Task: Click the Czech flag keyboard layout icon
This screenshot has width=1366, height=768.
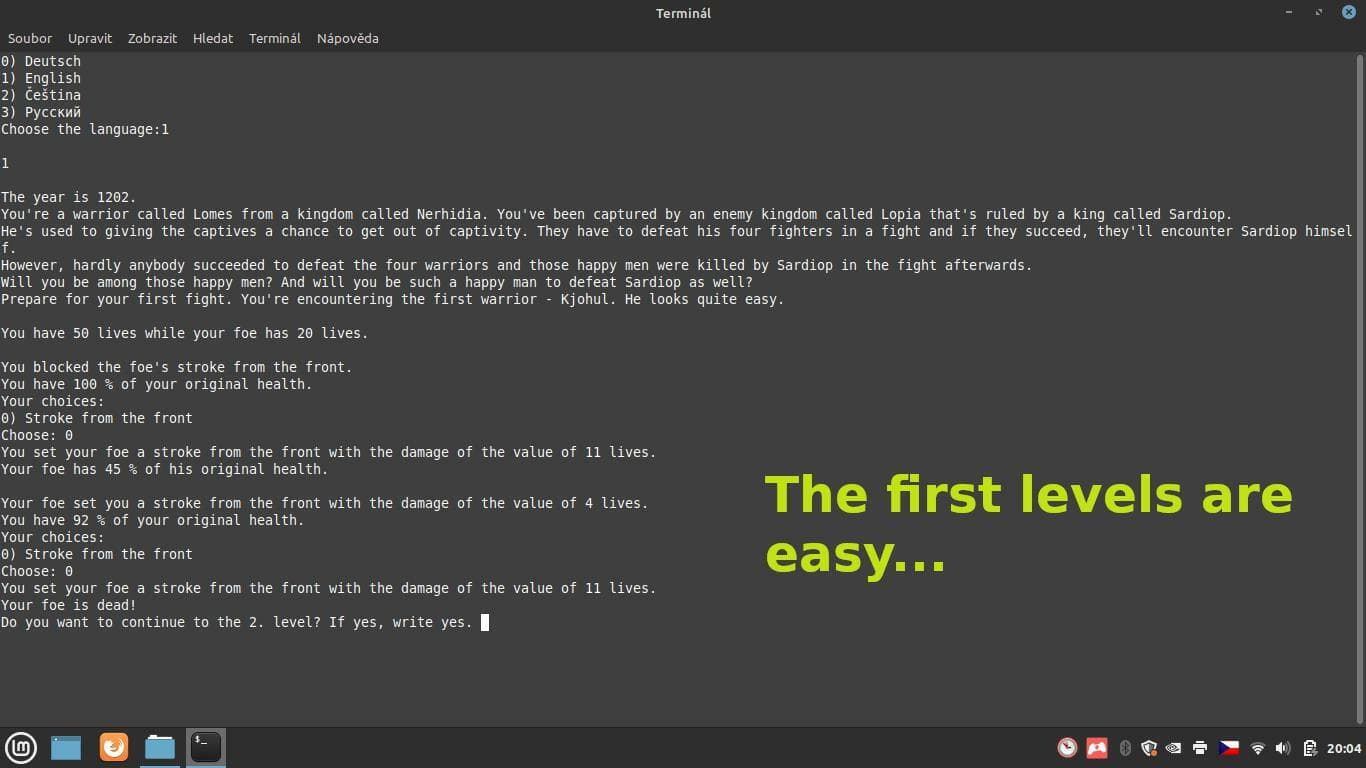Action: coord(1229,748)
